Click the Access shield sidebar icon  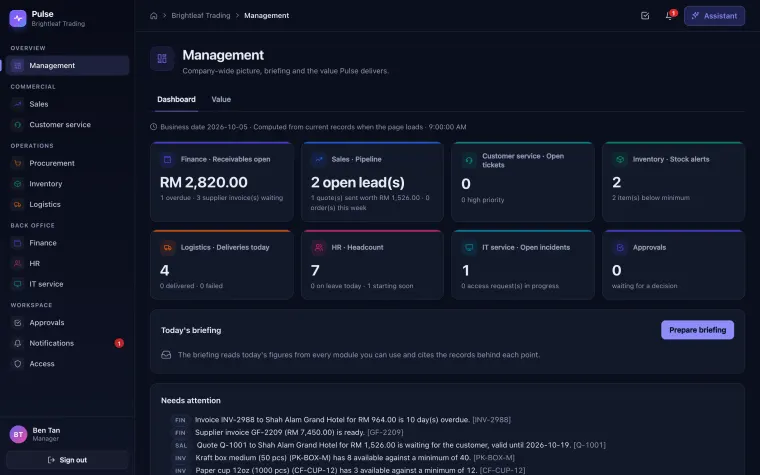(x=17, y=364)
